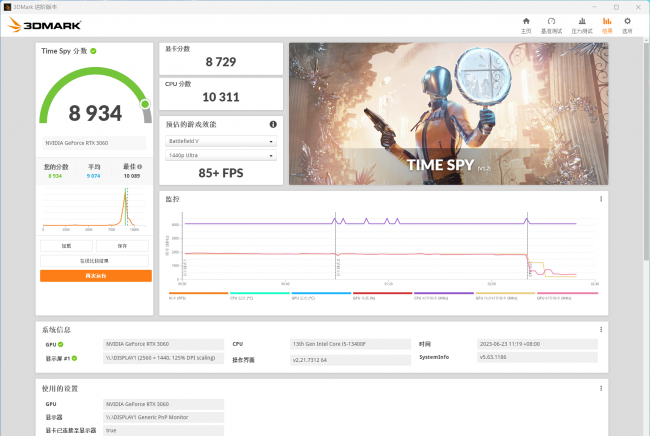The width and height of the screenshot is (650, 436).
Task: Click the 在线比较结果 compare online button
Action: click(x=94, y=261)
